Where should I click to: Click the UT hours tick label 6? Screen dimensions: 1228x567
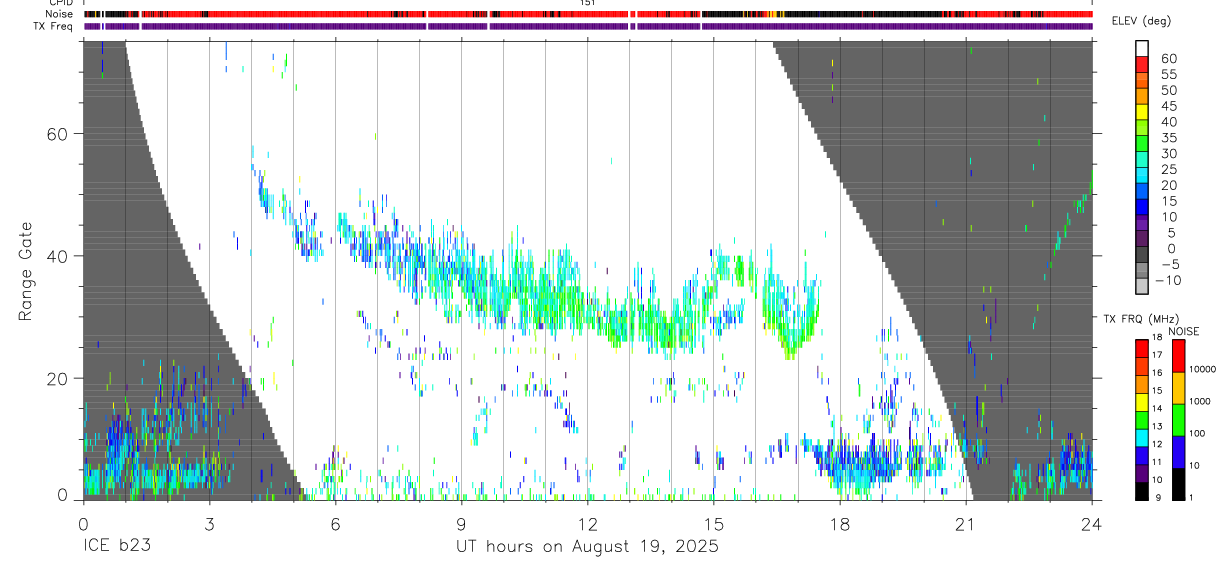point(335,523)
